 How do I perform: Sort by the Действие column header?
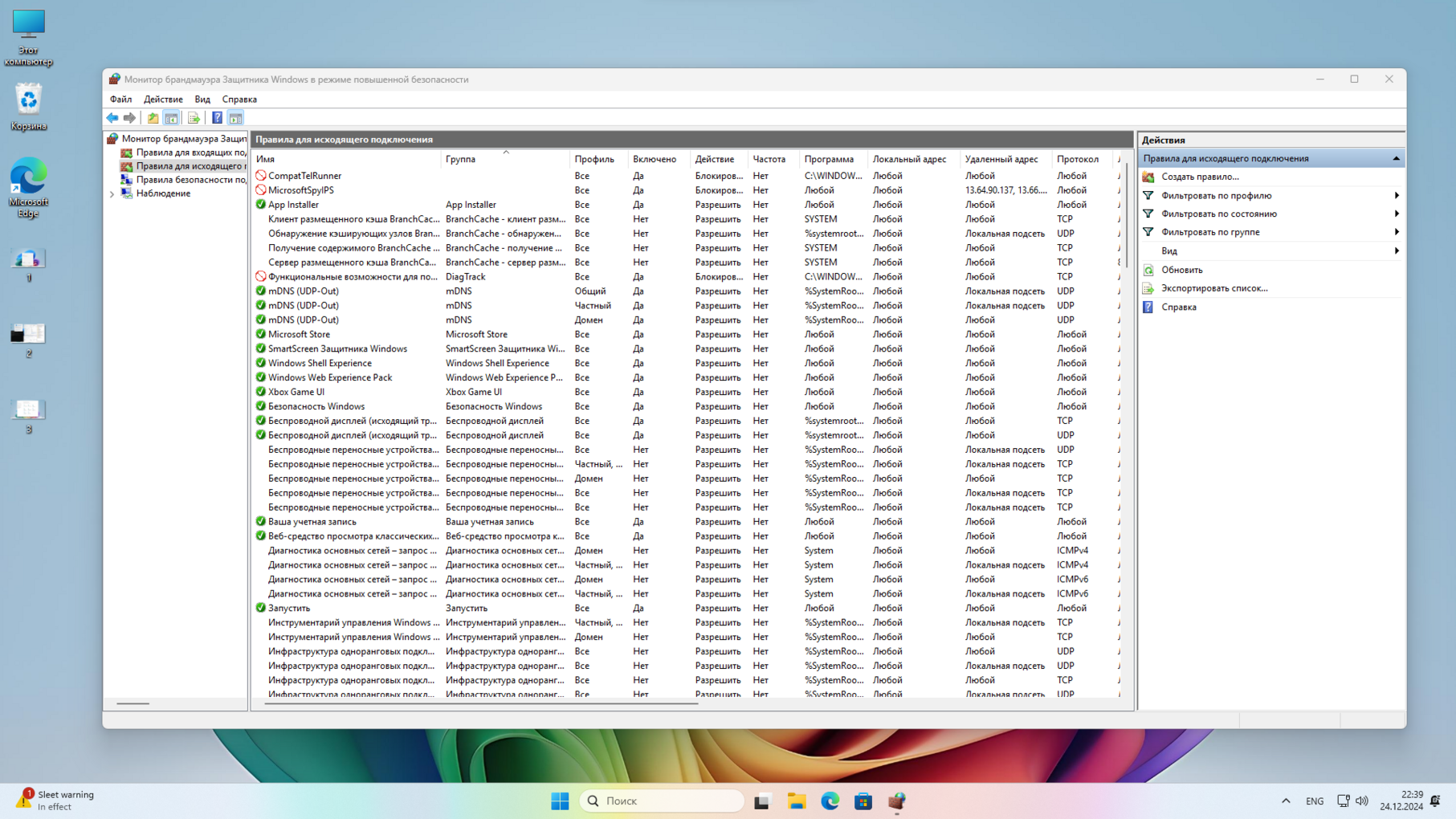pyautogui.click(x=719, y=159)
